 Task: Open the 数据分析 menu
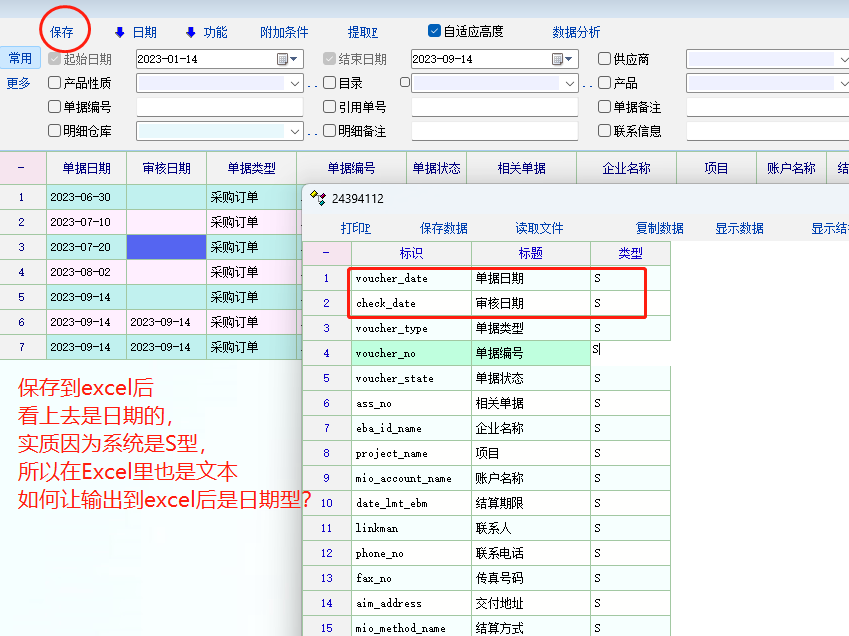tap(576, 32)
